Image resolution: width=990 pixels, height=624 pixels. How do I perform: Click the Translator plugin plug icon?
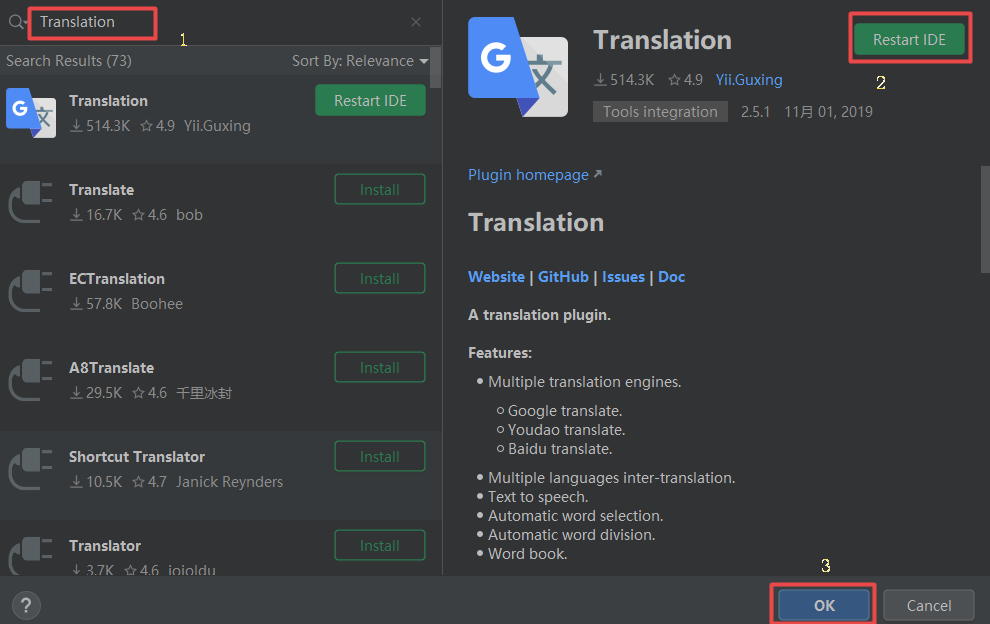coord(30,556)
